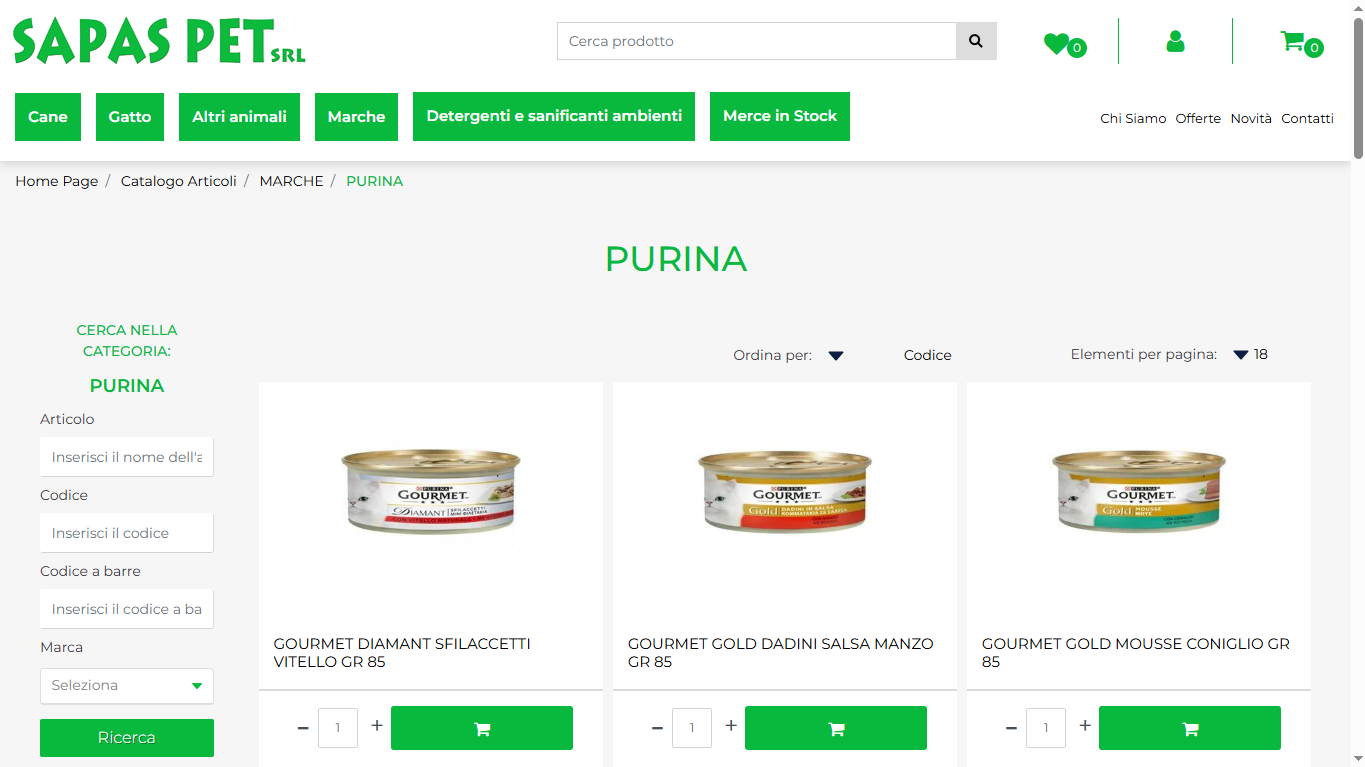
Task: Add Gourmet Diamant Sfilaccetti Vitello to cart
Action: click(x=482, y=728)
